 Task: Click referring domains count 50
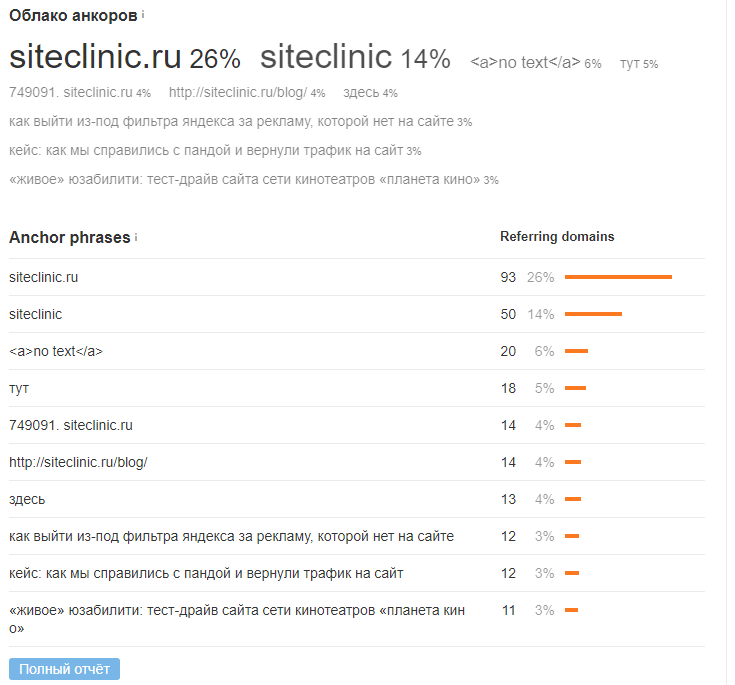508,314
